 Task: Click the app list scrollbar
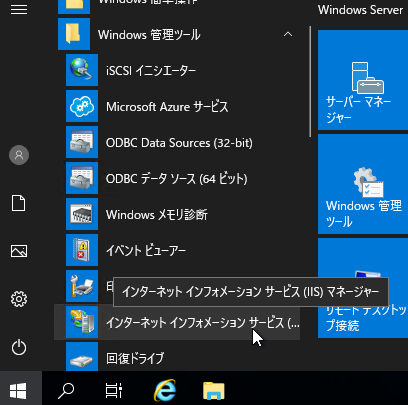pos(310,82)
